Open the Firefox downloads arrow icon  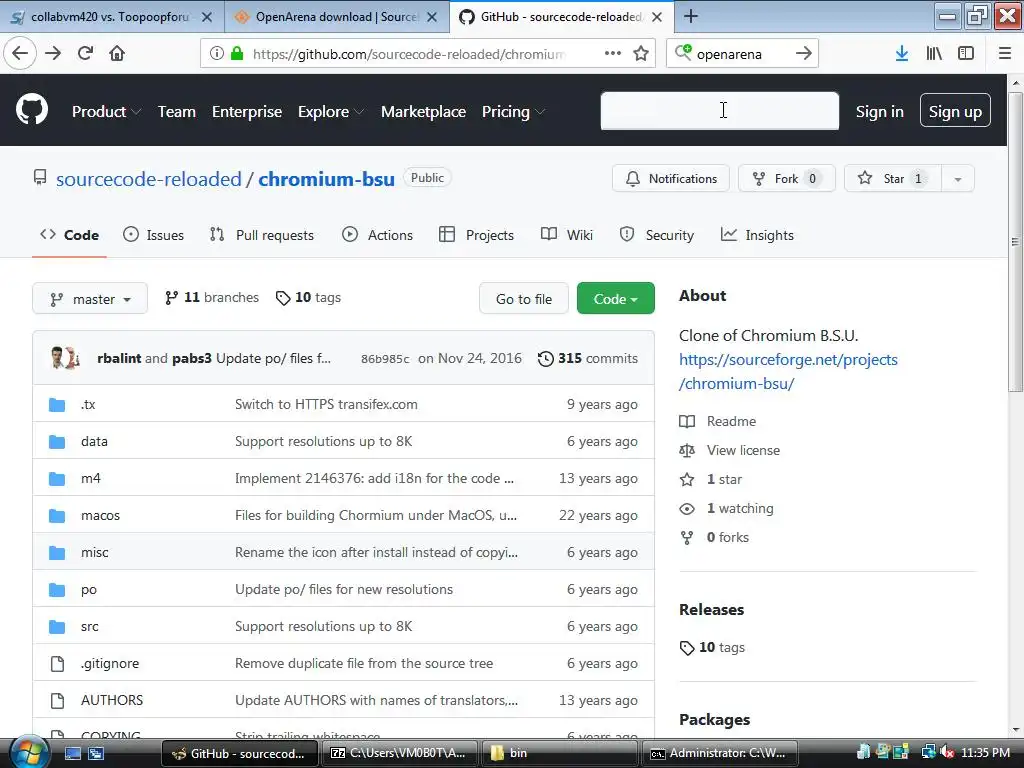pos(902,53)
